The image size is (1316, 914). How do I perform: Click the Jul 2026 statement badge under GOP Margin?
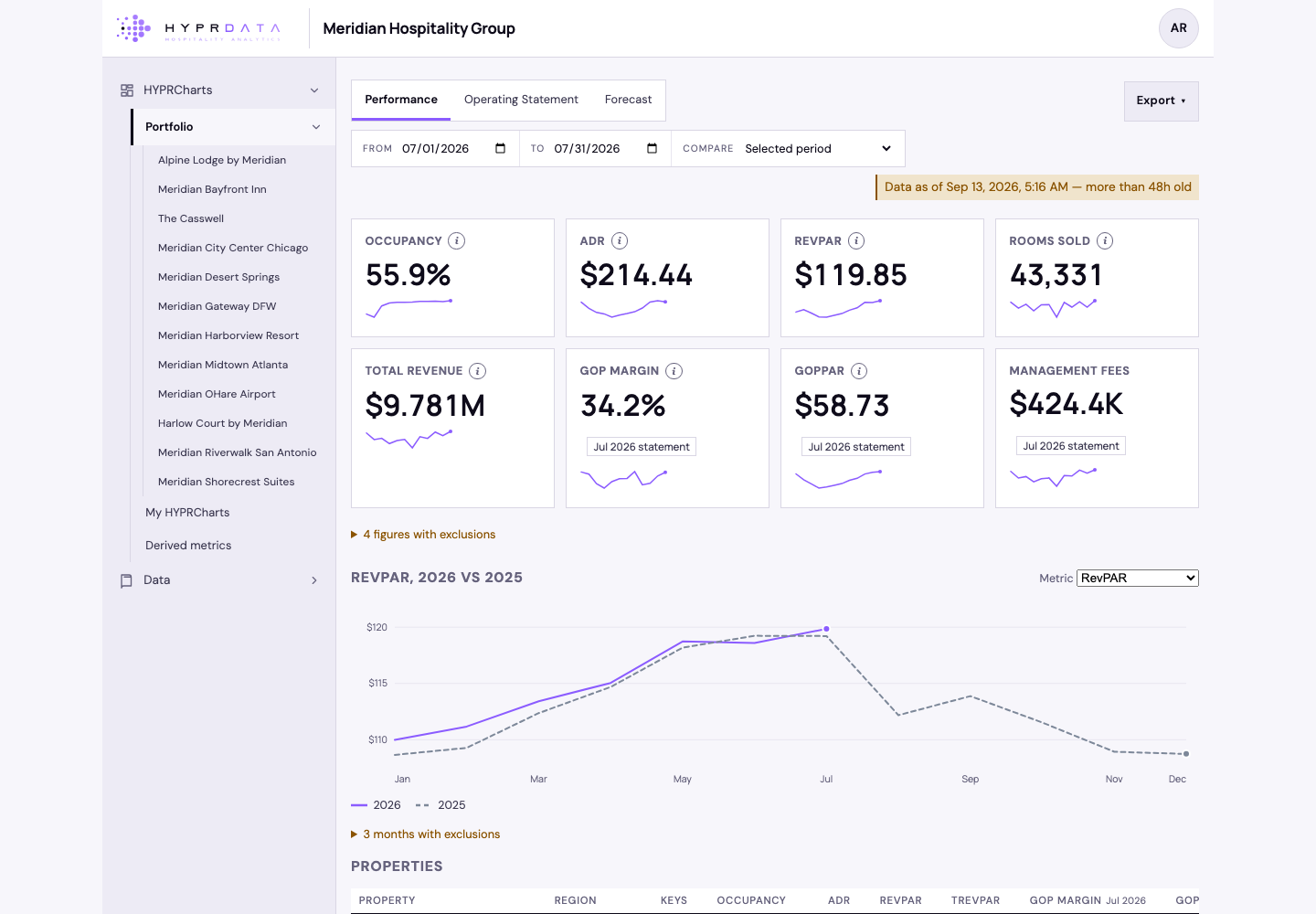[x=642, y=447]
